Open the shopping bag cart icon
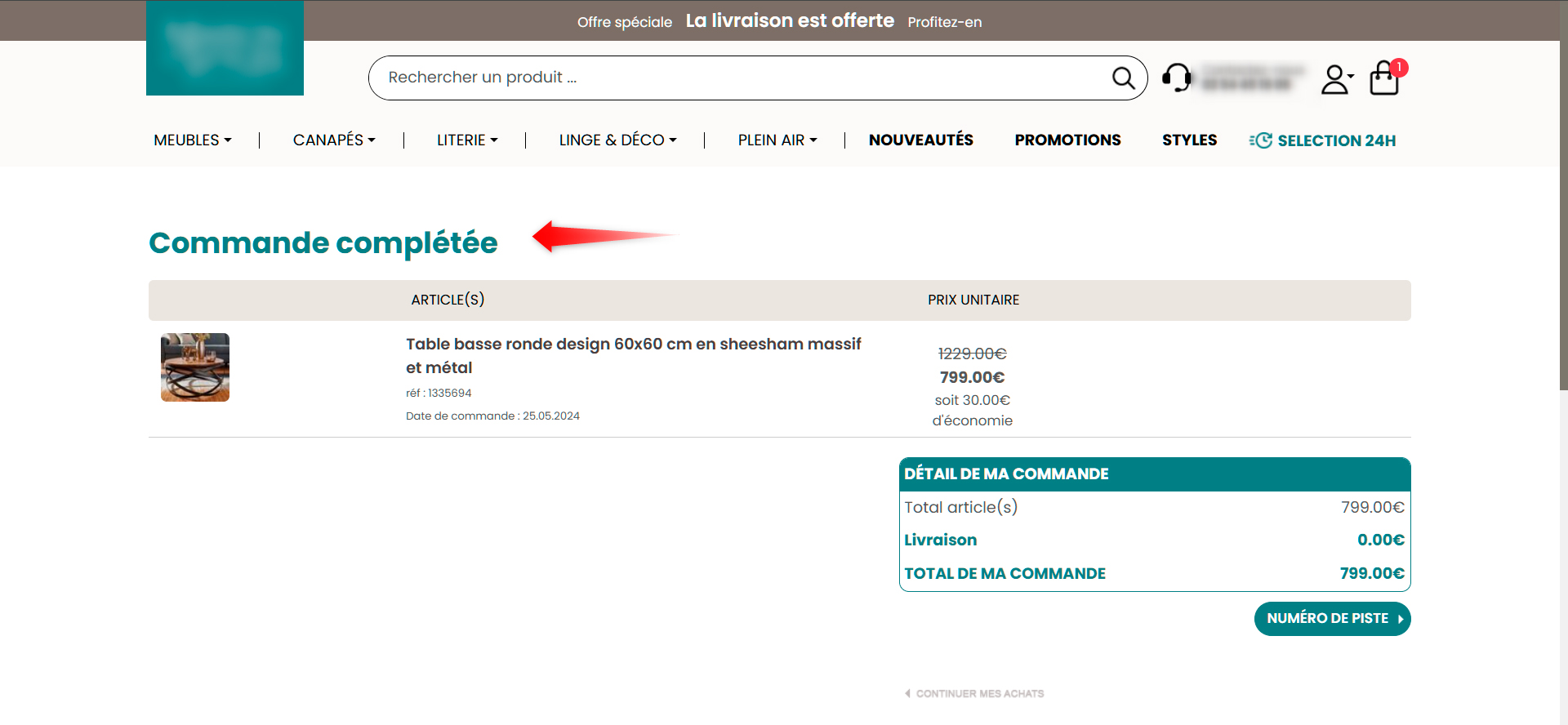The height and width of the screenshot is (725, 1568). pyautogui.click(x=1383, y=80)
